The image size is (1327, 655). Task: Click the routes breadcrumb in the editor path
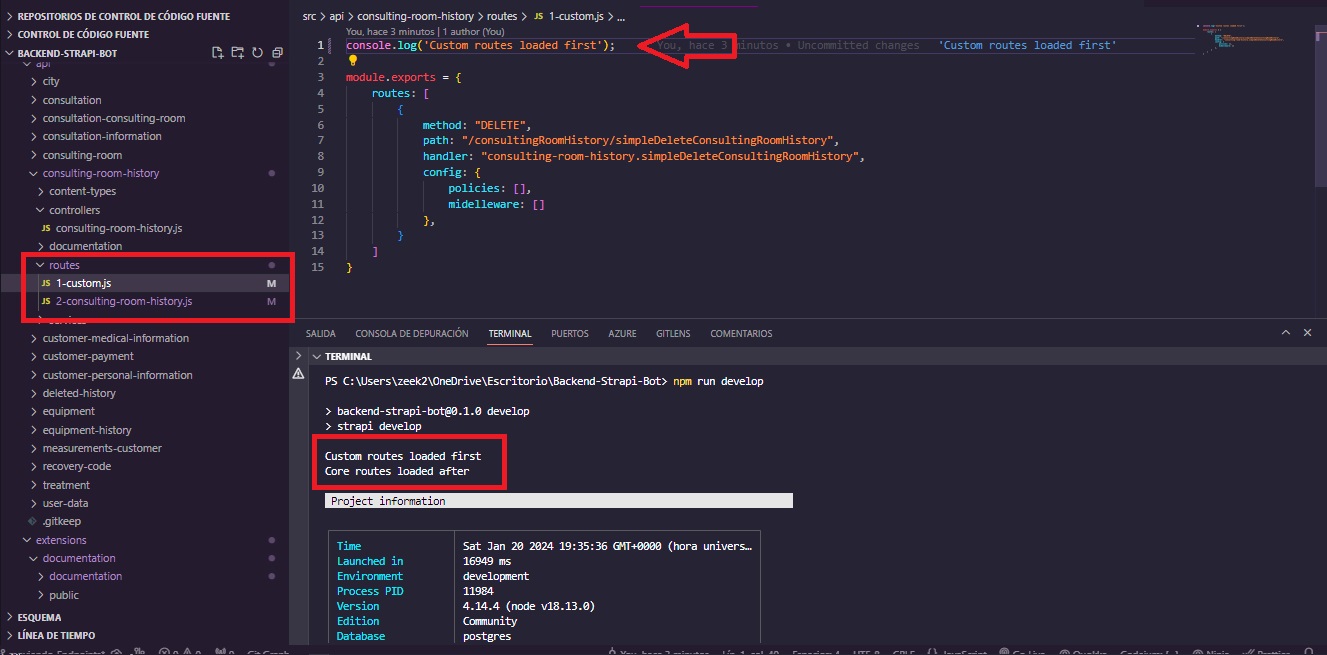(x=501, y=17)
